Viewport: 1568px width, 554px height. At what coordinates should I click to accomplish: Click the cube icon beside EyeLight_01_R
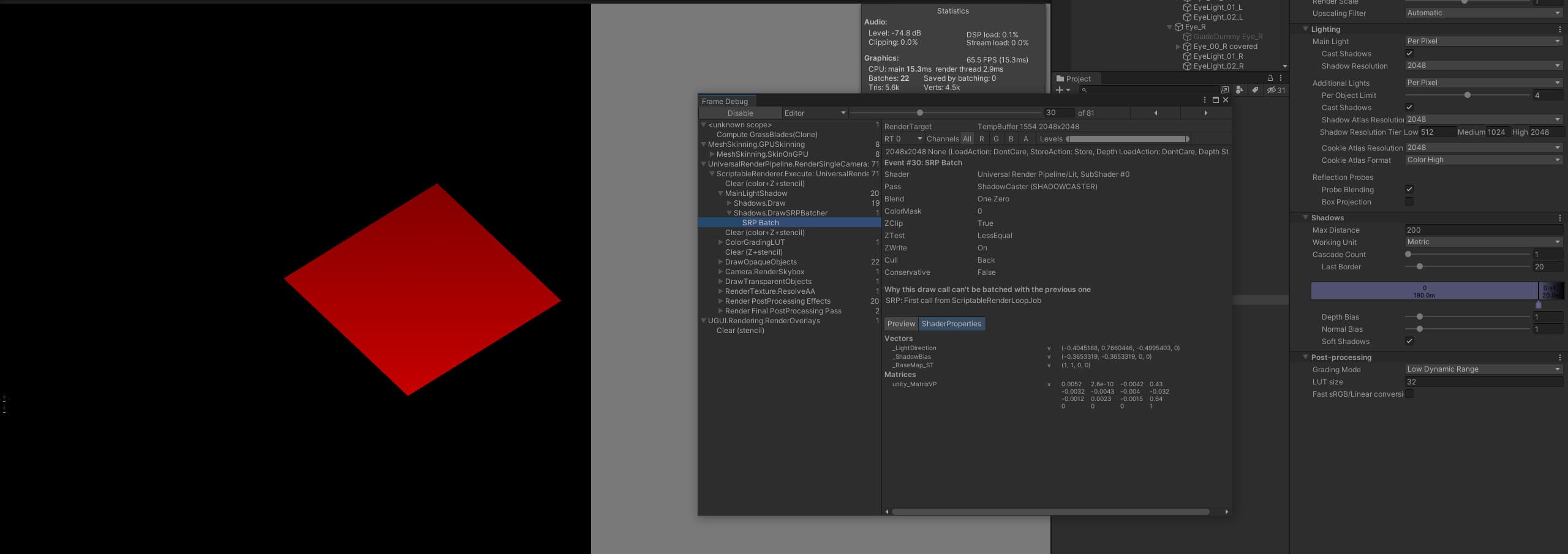(x=1187, y=56)
